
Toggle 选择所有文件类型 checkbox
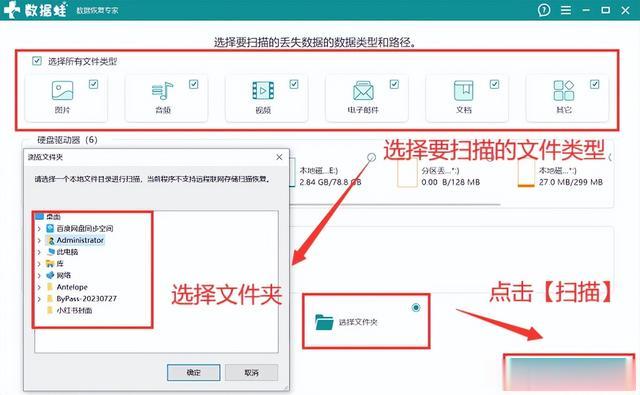pos(37,61)
